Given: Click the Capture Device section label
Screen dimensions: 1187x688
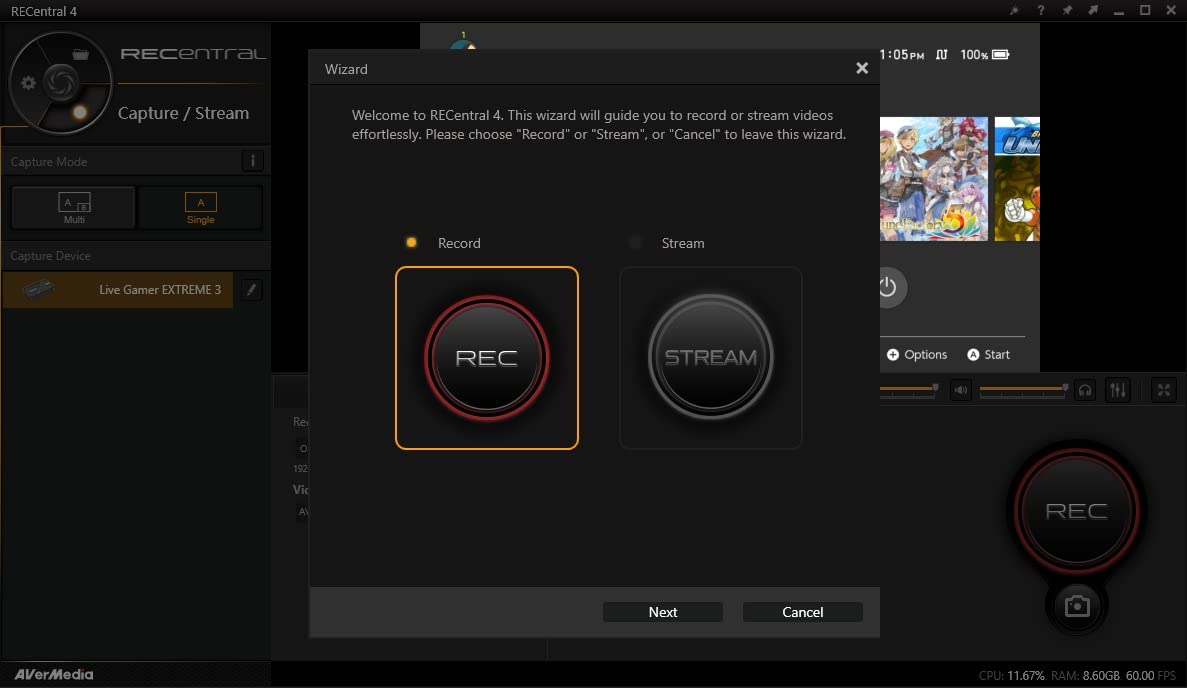Looking at the screenshot, I should (x=50, y=256).
